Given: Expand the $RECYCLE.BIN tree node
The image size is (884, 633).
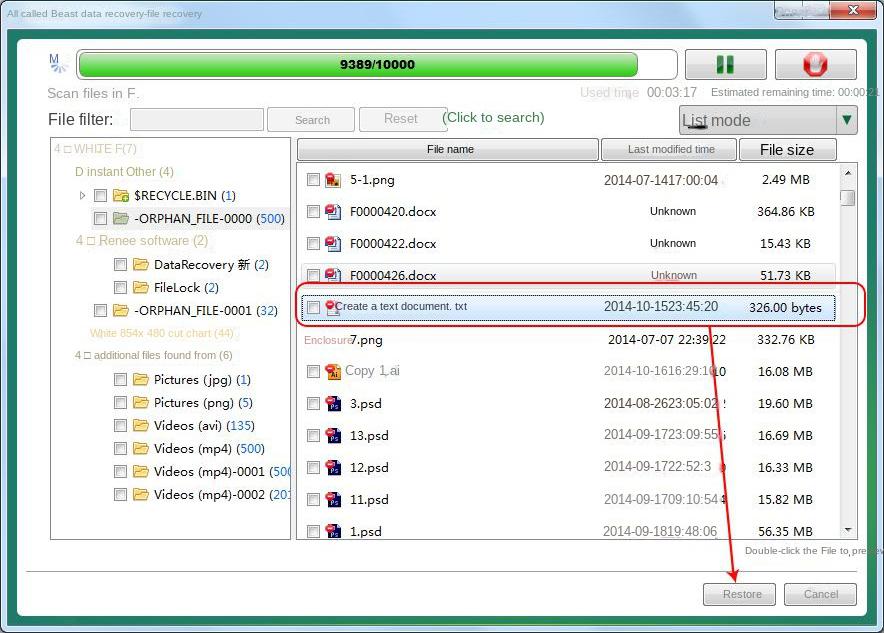Looking at the screenshot, I should (84, 196).
